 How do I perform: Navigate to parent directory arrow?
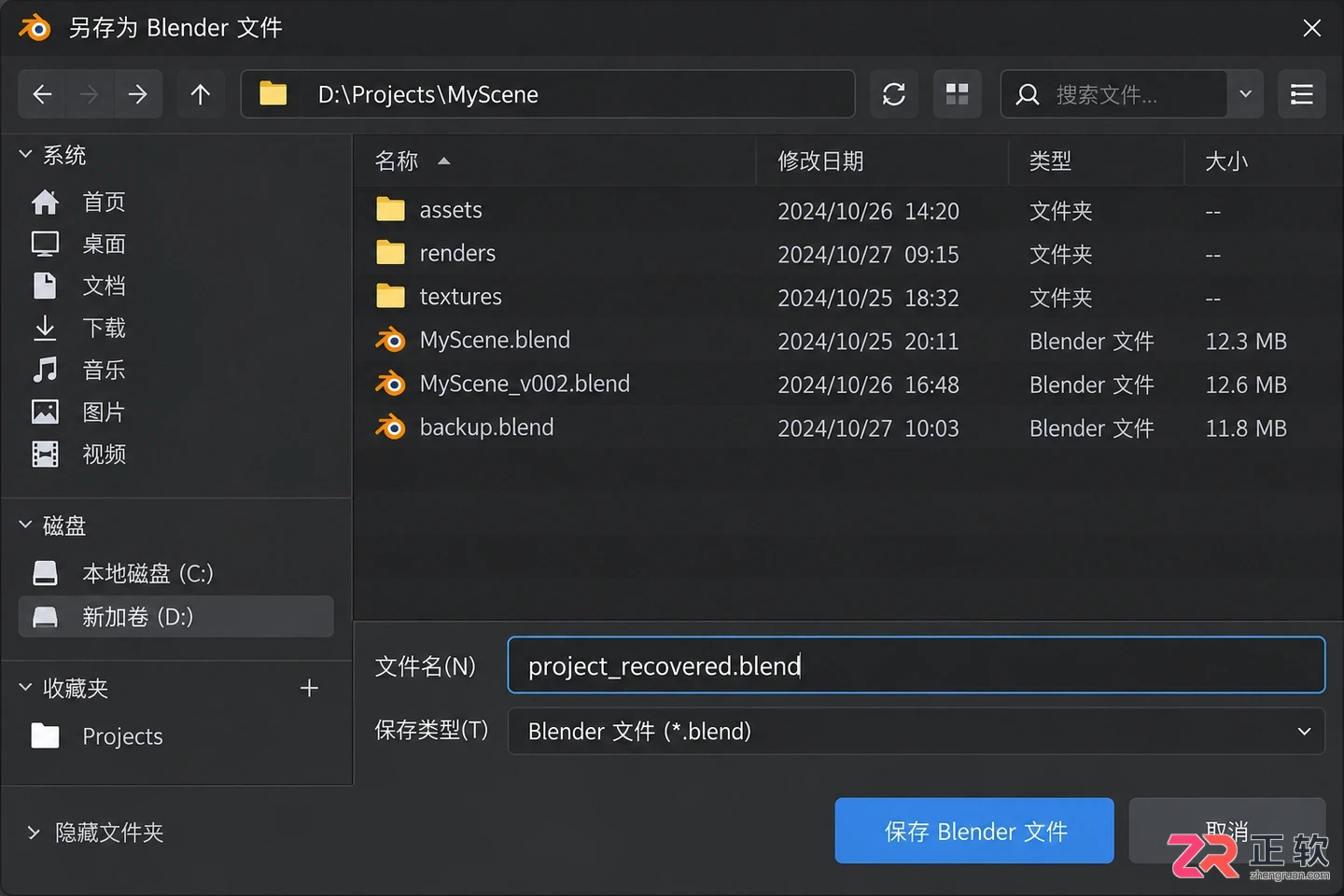200,94
